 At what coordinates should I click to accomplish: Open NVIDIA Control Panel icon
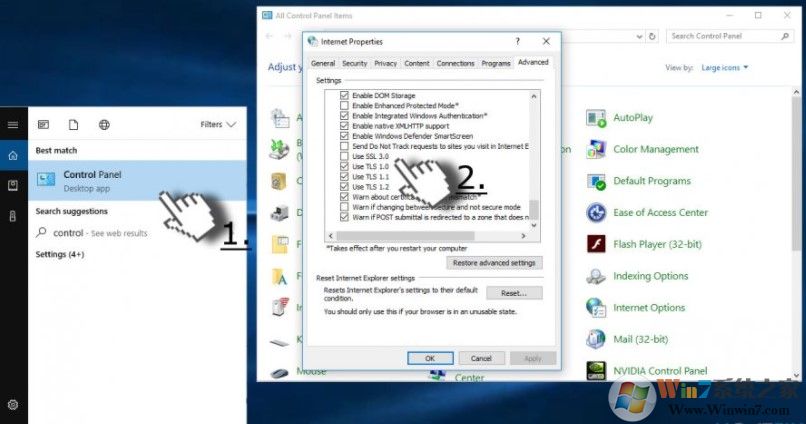pyautogui.click(x=596, y=370)
